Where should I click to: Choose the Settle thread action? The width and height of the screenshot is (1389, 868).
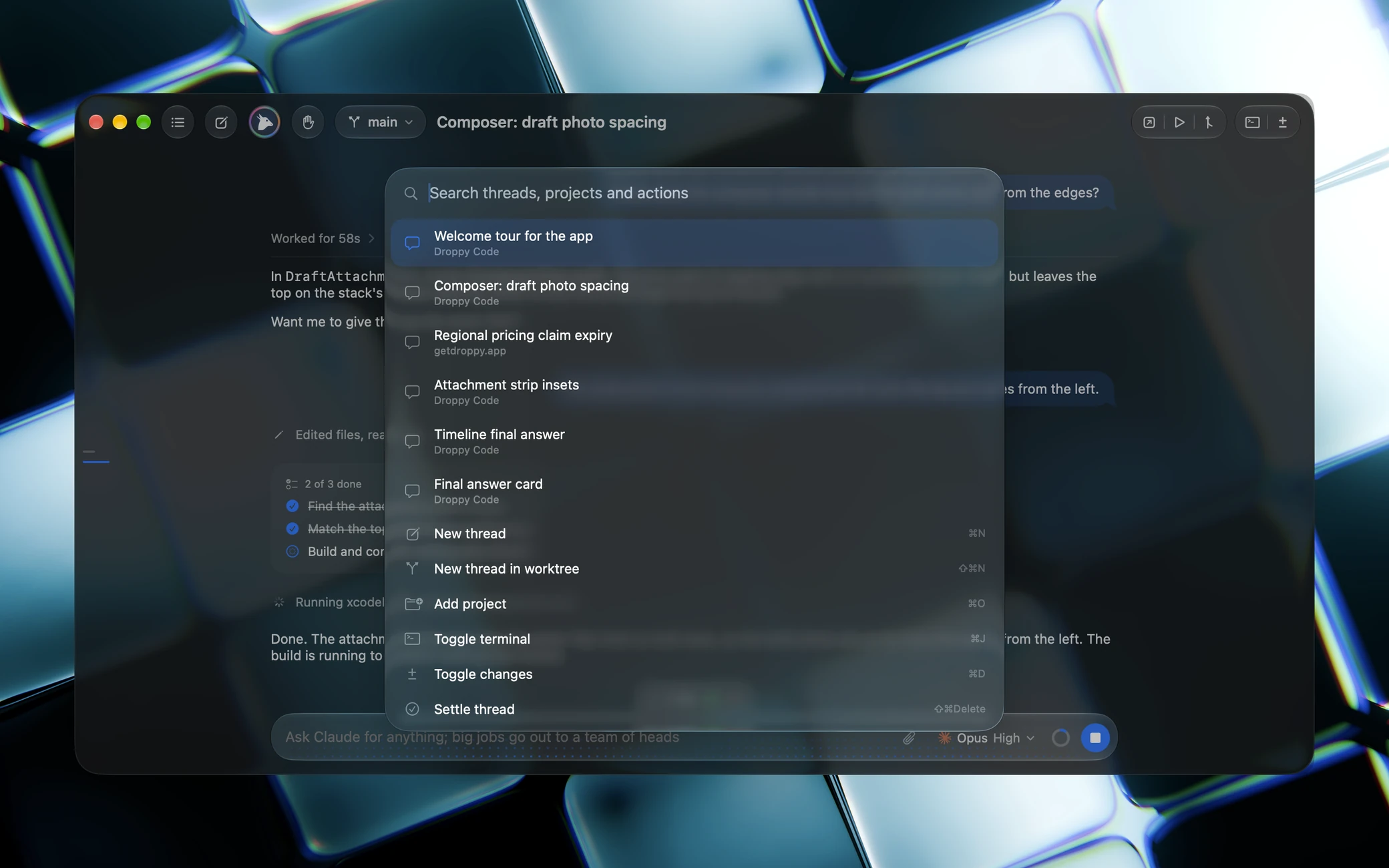pos(694,709)
